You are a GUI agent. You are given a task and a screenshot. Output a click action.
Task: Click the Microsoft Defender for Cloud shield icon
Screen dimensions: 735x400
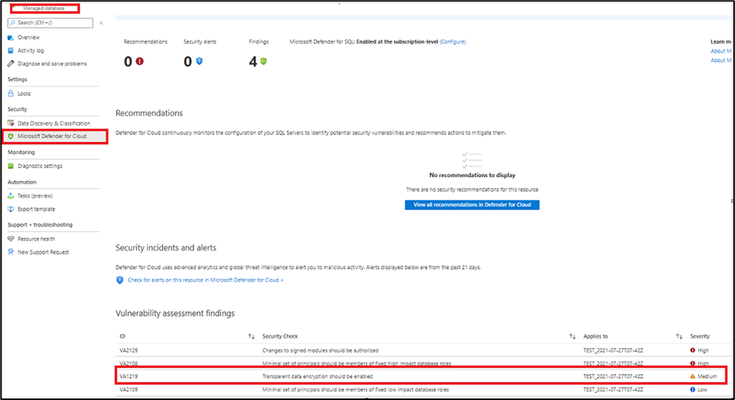[x=11, y=136]
